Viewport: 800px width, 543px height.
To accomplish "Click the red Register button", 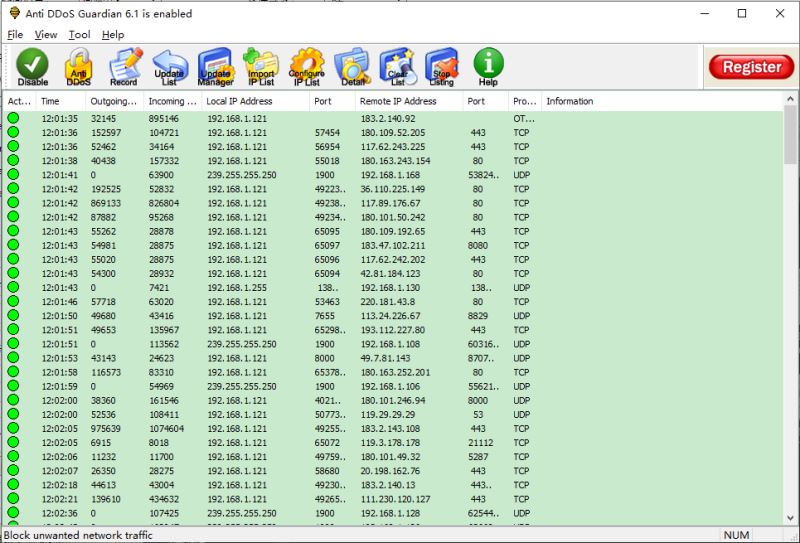I will pos(751,67).
